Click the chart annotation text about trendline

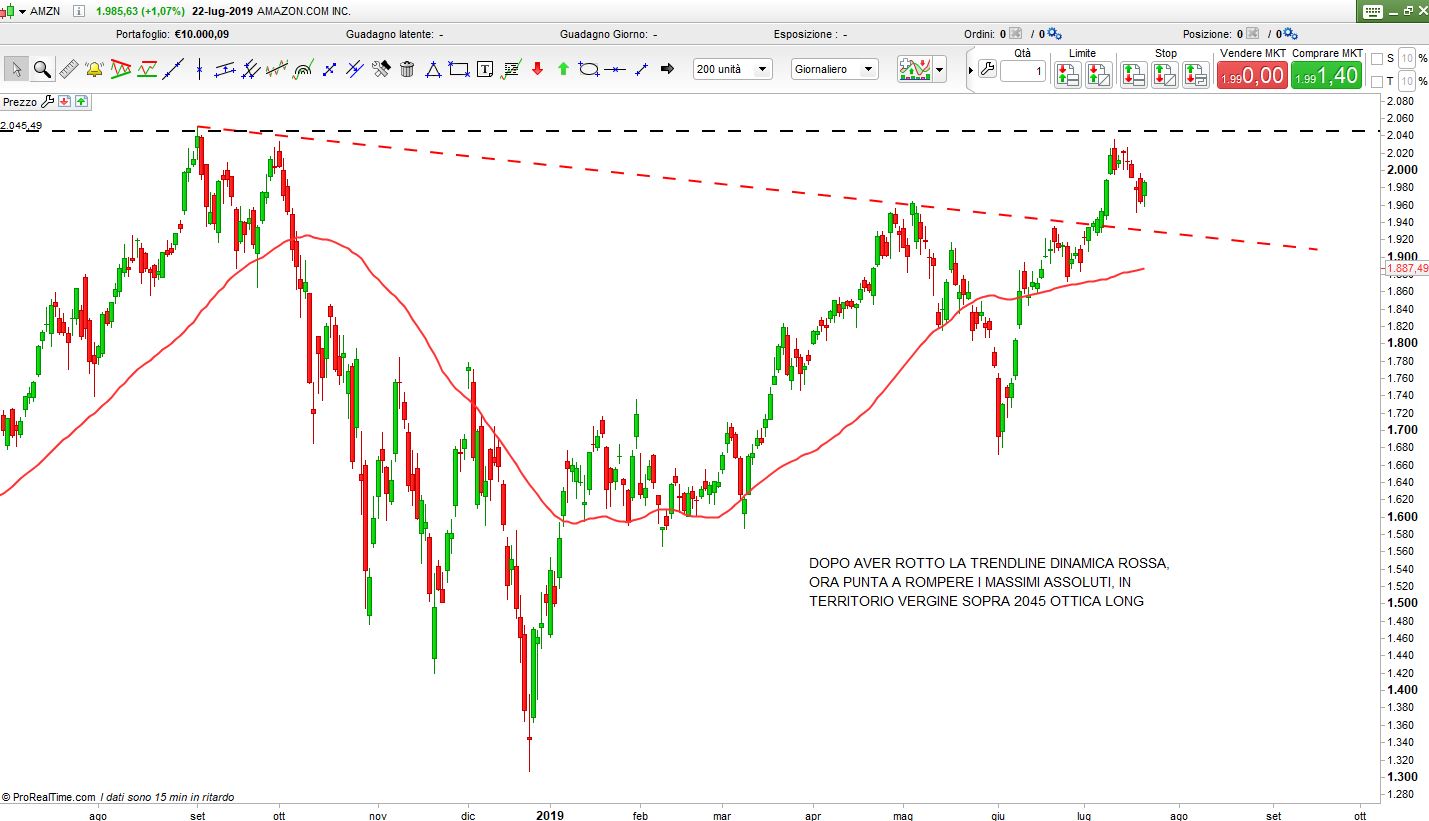(x=989, y=582)
